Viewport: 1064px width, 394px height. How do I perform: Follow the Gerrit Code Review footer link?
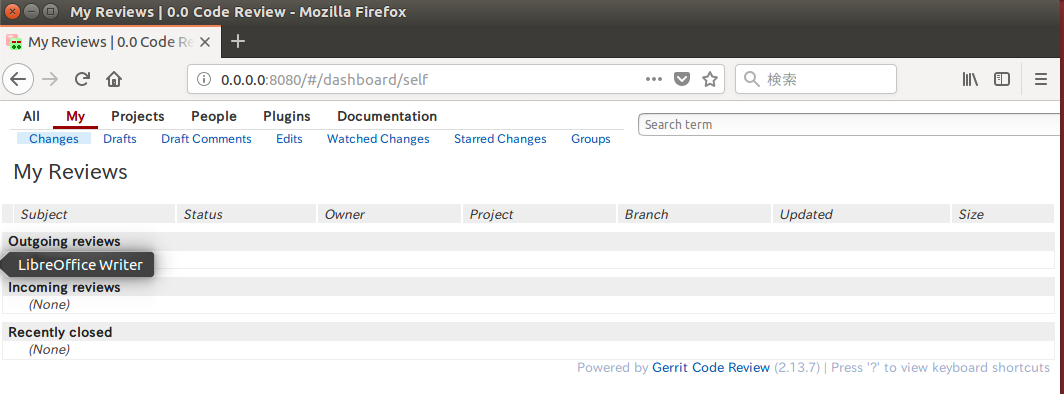click(x=711, y=368)
